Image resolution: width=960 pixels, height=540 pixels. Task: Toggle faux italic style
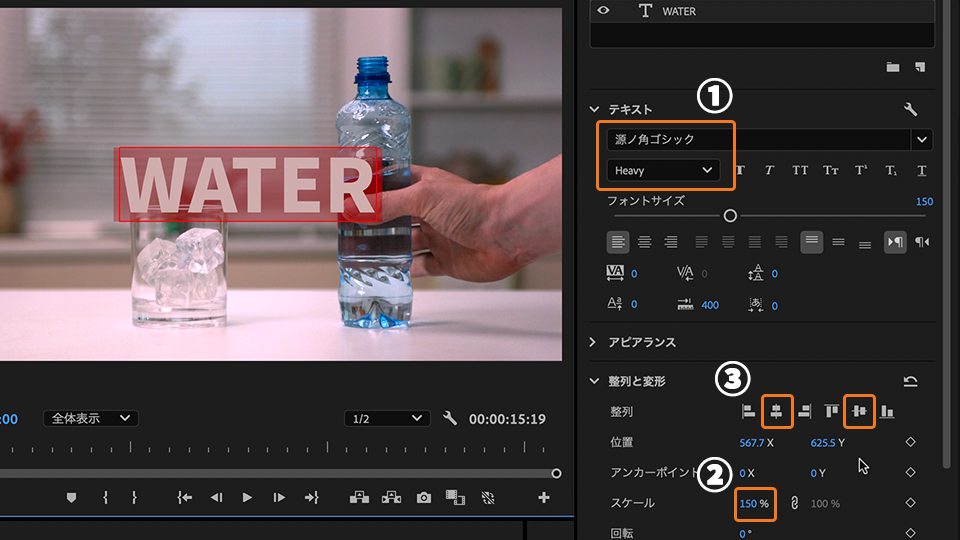[770, 170]
